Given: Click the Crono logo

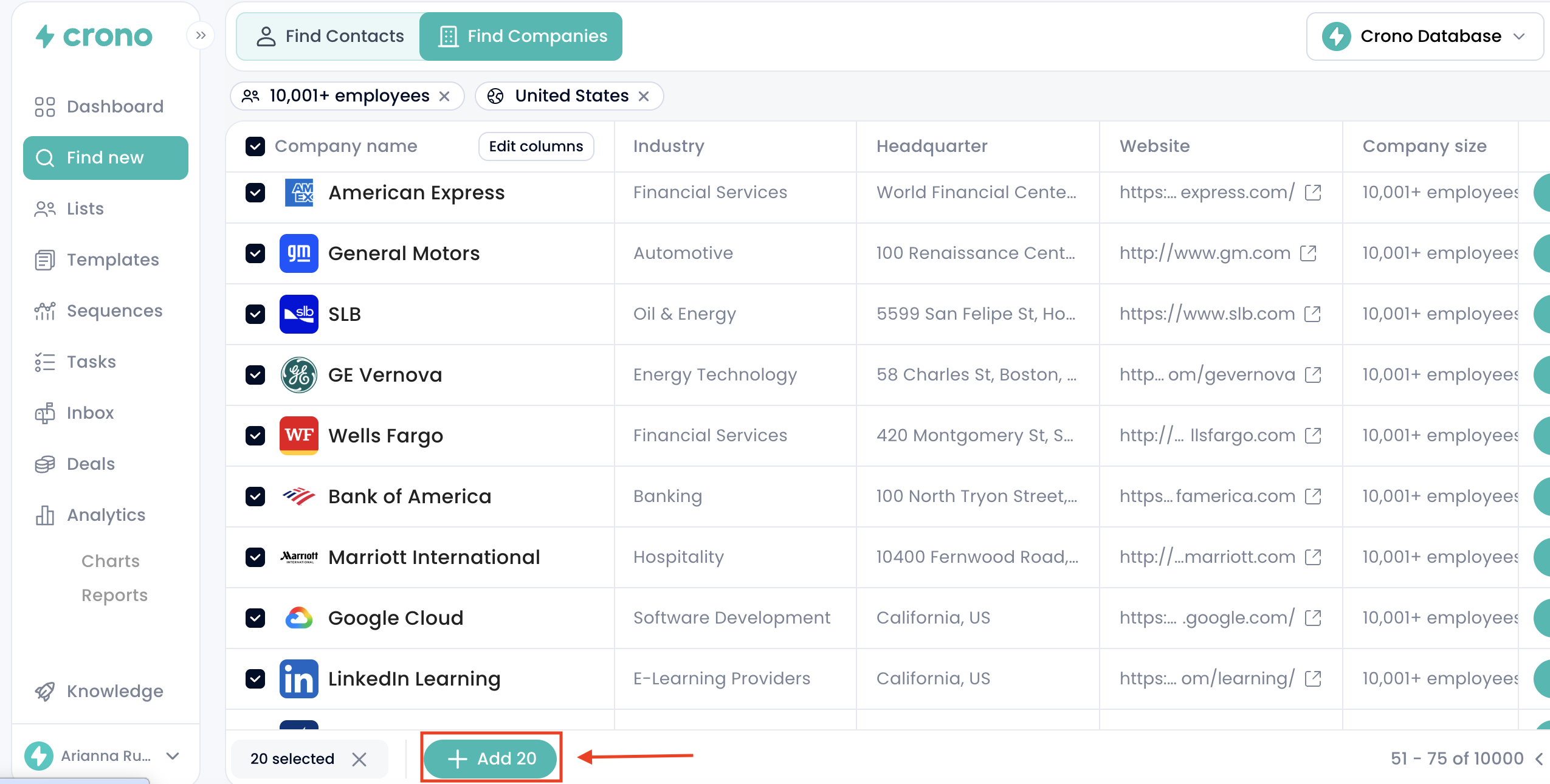Looking at the screenshot, I should [x=94, y=36].
